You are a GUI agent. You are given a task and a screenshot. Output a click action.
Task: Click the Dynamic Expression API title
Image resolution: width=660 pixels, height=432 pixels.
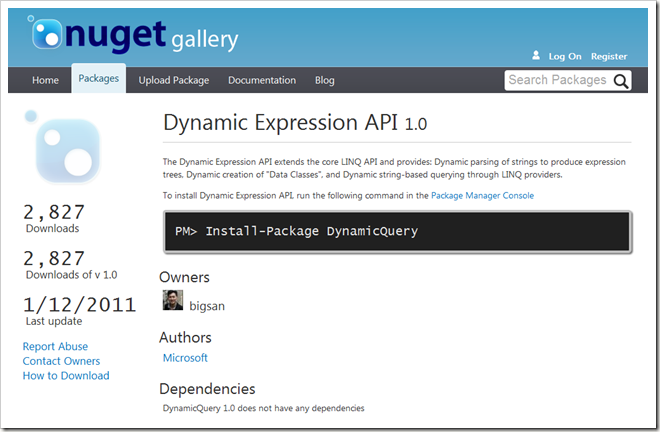pyautogui.click(x=295, y=123)
